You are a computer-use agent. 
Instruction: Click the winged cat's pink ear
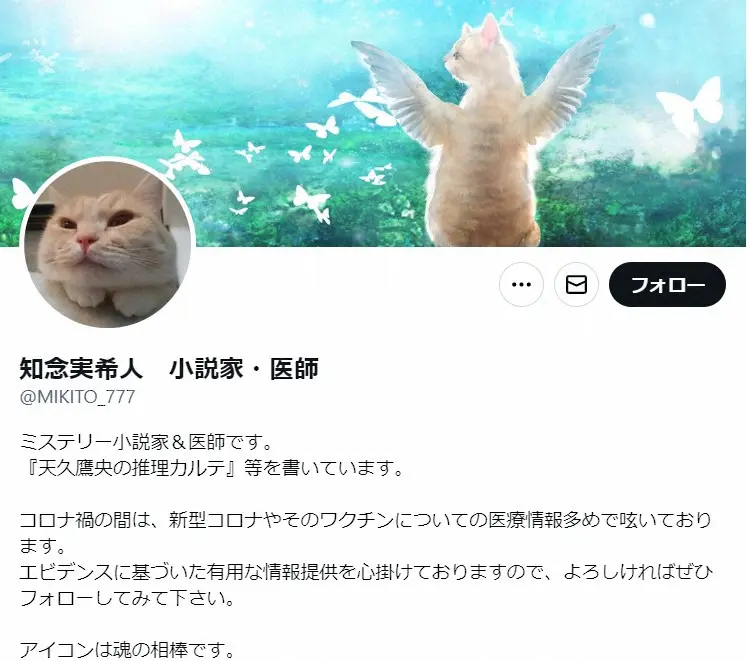pos(490,30)
